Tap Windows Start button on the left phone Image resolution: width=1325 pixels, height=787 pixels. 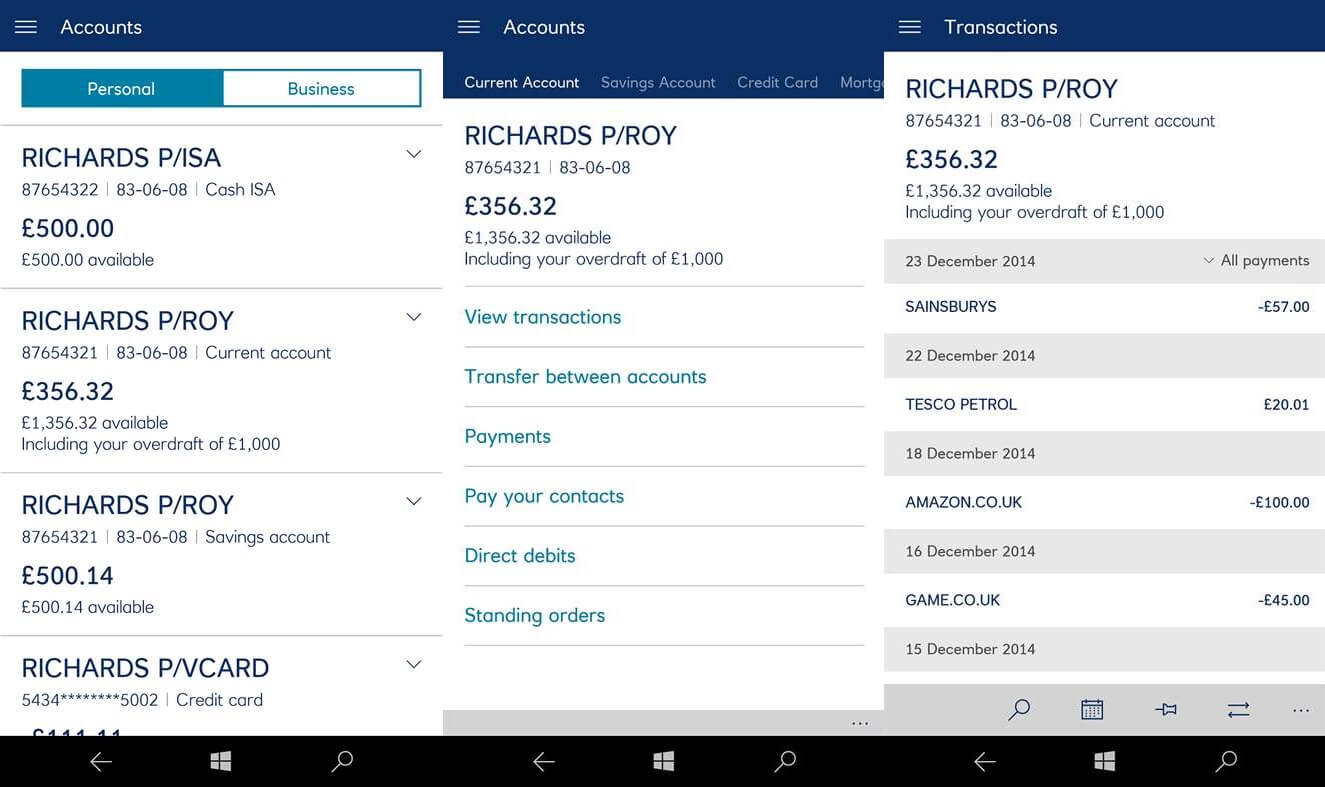coord(221,762)
